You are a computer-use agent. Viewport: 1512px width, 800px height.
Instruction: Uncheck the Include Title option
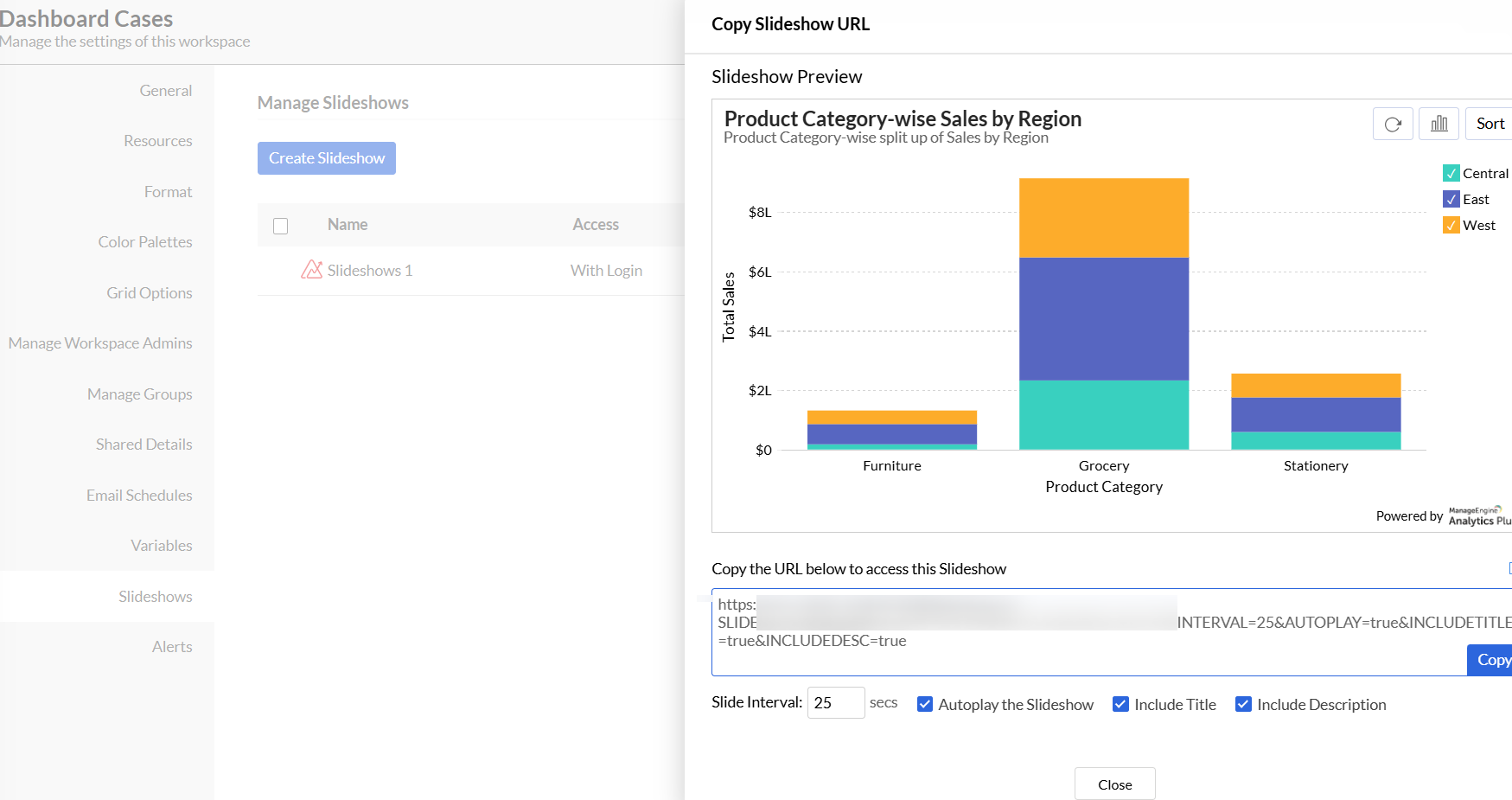1120,704
